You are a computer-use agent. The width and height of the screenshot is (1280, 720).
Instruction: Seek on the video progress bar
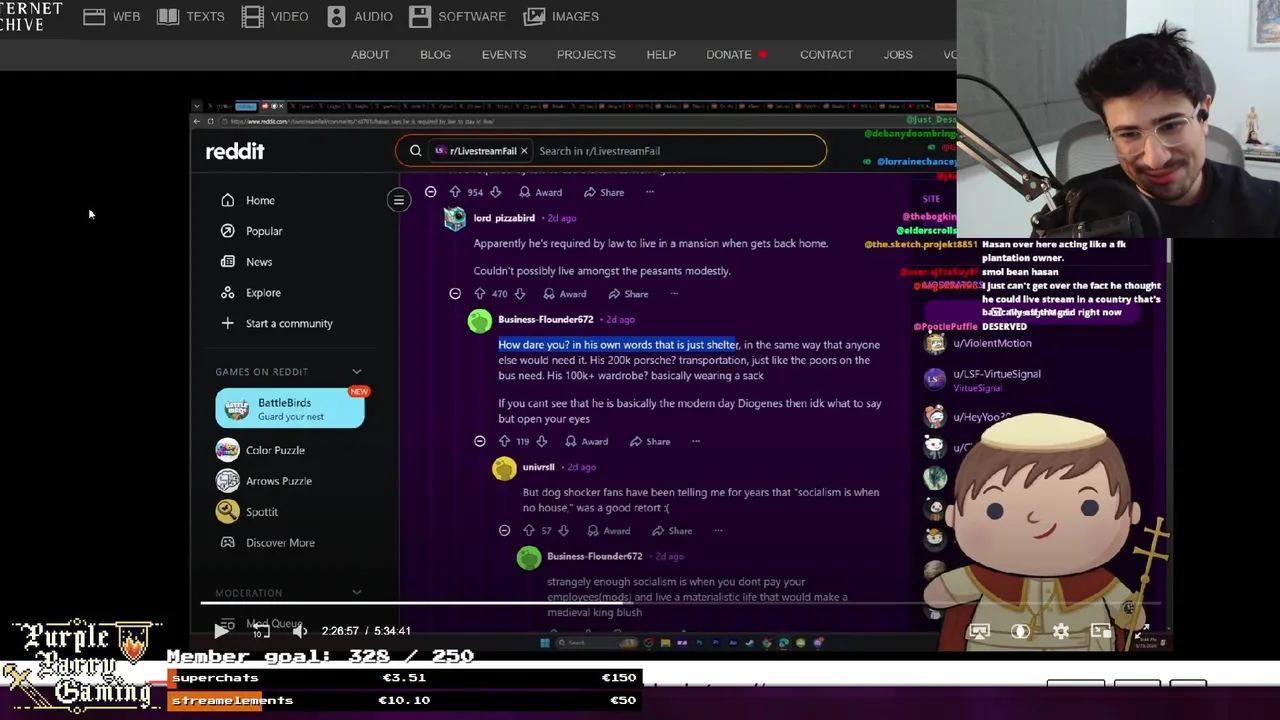pos(682,603)
